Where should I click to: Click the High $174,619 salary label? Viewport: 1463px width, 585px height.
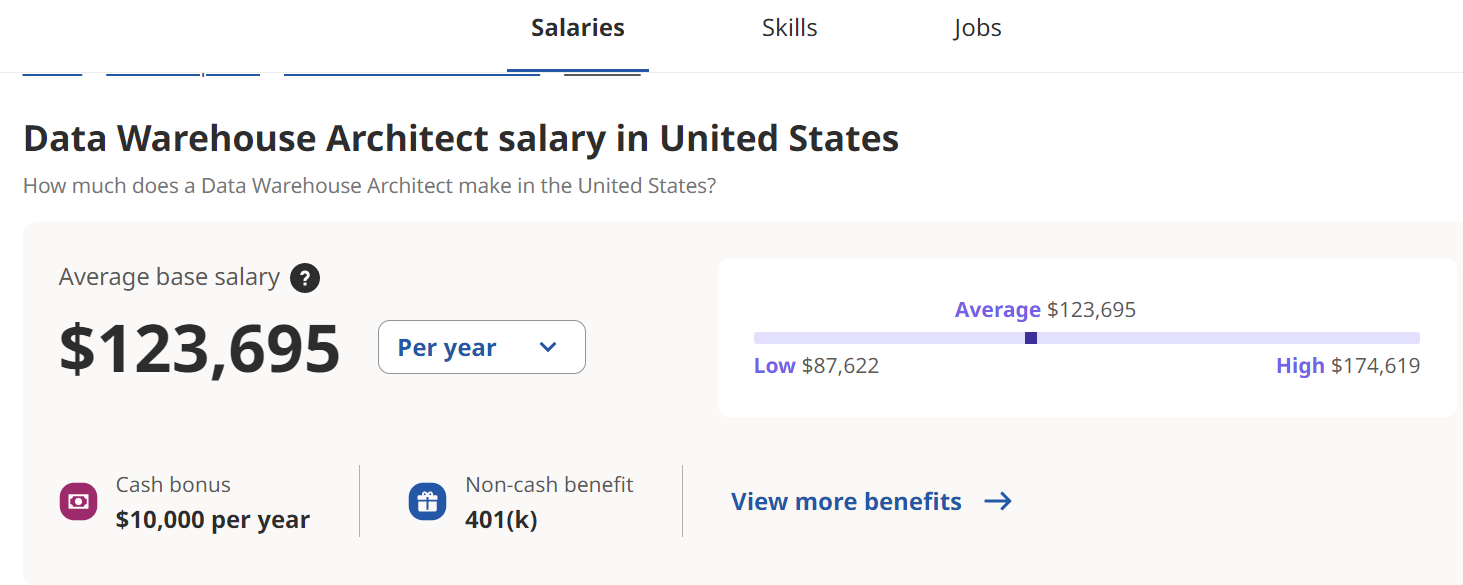pyautogui.click(x=1347, y=366)
